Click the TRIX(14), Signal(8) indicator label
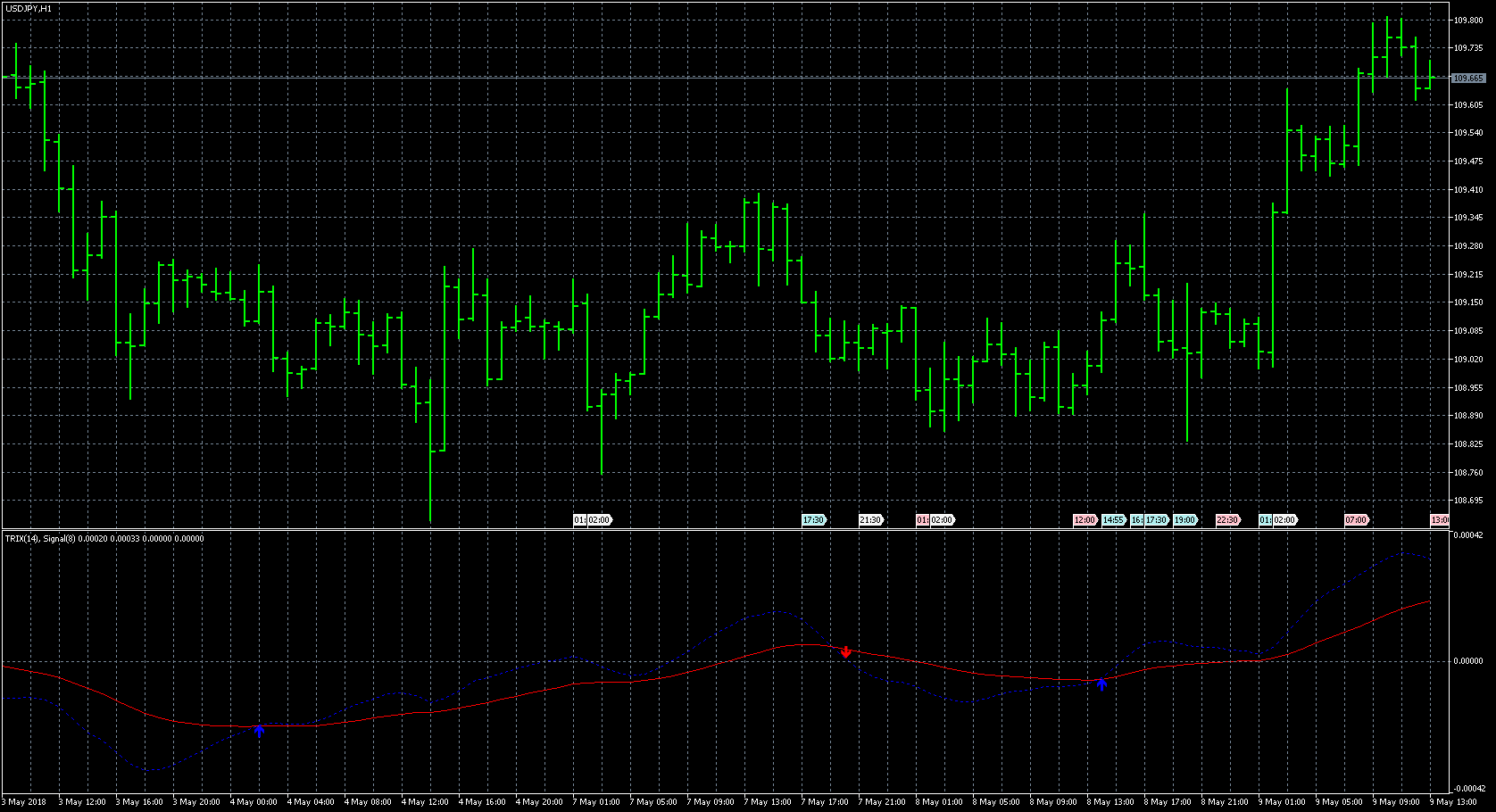Screen dimensions: 1496x812 tap(104, 539)
